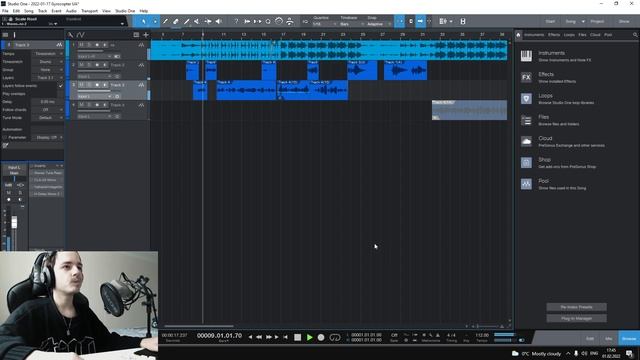Toggle monitor on Track 4

coord(105,105)
